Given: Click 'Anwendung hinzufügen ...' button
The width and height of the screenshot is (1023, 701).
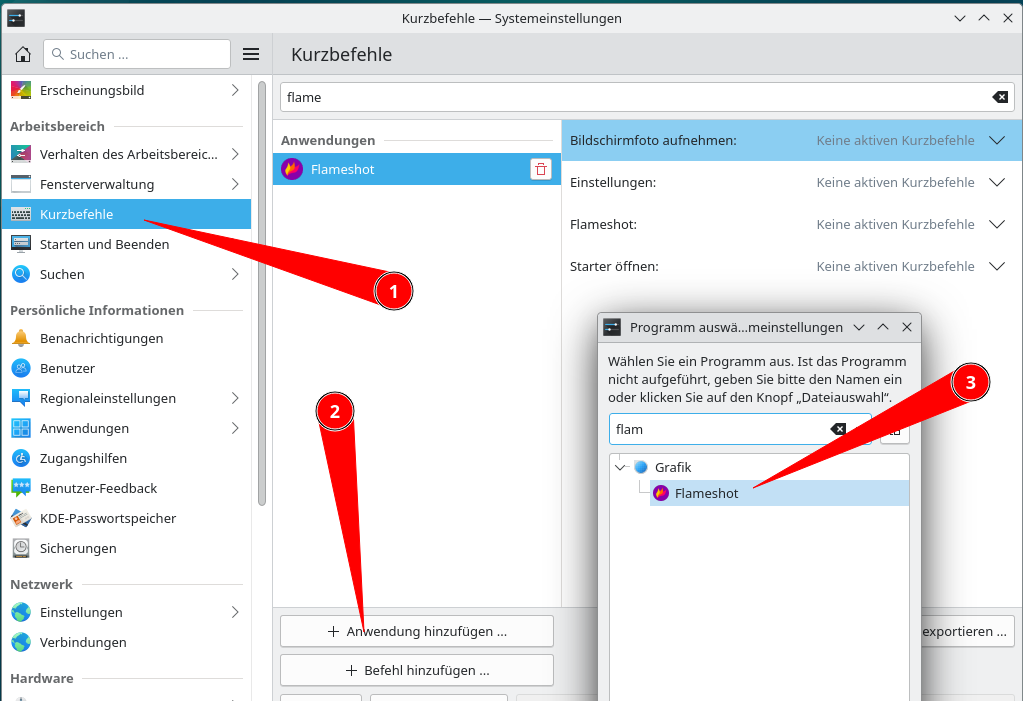Looking at the screenshot, I should tap(416, 631).
